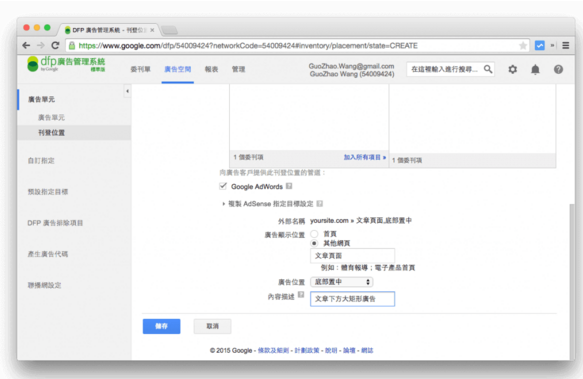Click the help icon beside 複製 AdSense 指定目標設定
This screenshot has height=379, width=583.
pyautogui.click(x=319, y=203)
